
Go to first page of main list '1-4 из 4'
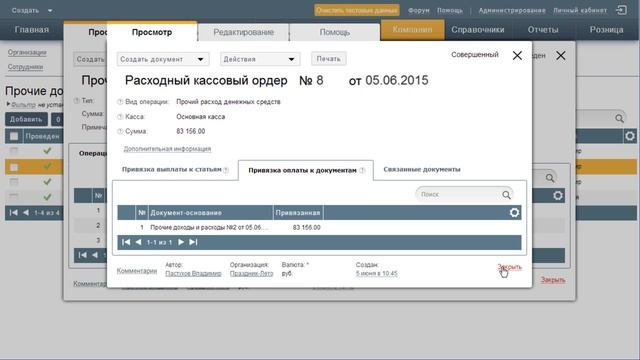13,213
